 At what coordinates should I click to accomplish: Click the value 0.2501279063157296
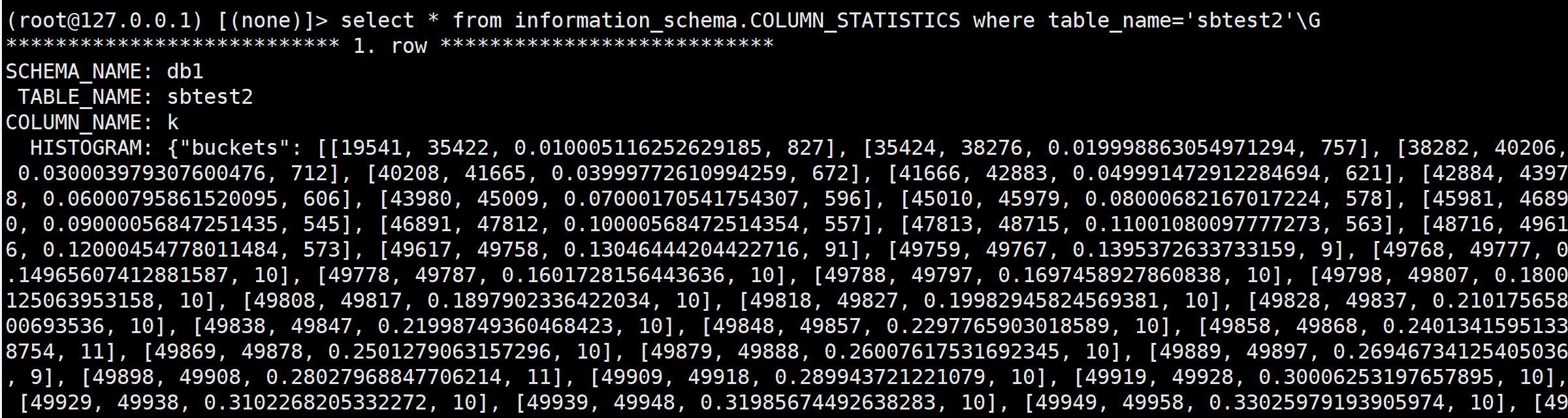coord(440,352)
